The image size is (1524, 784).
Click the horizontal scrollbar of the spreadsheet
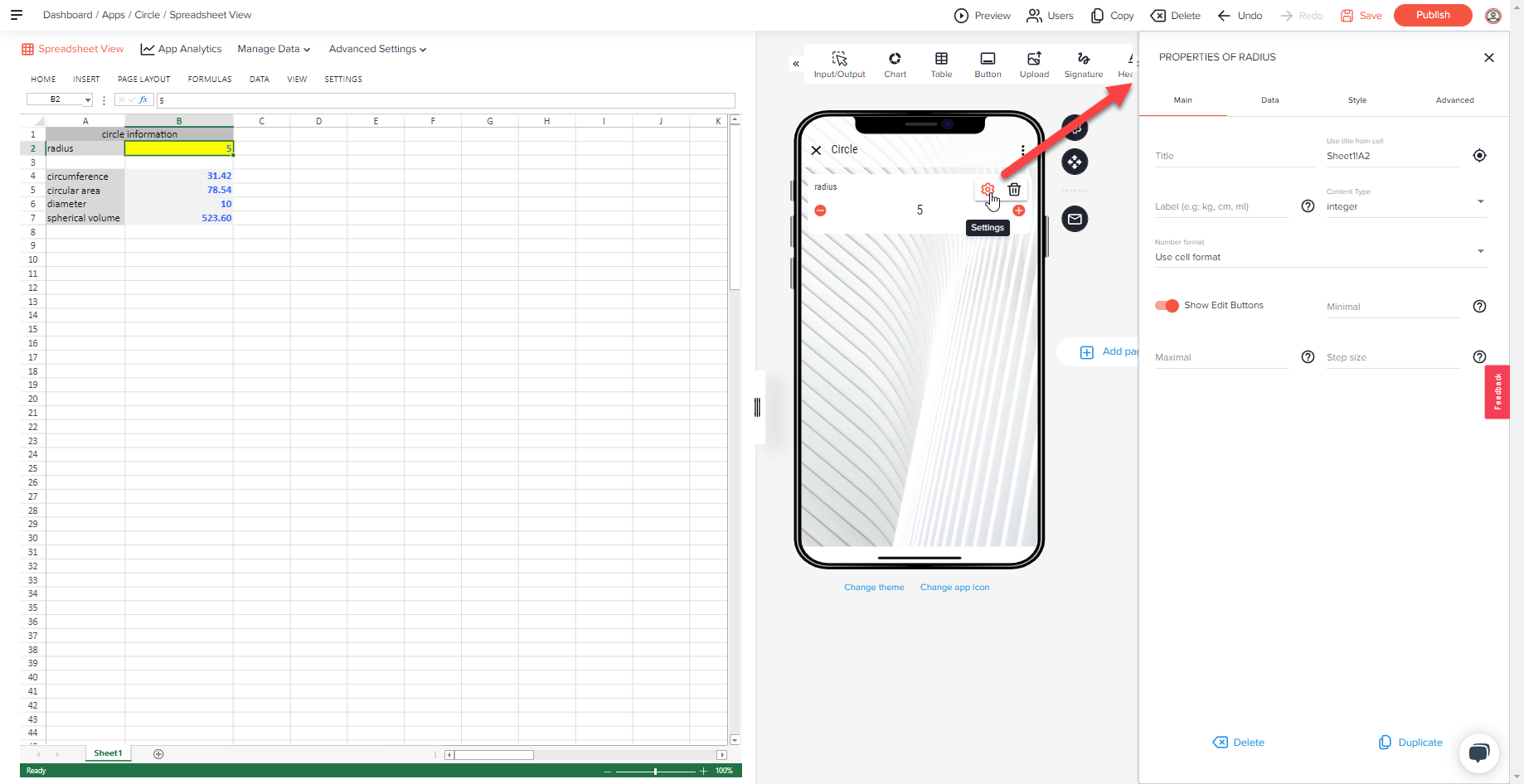pos(585,755)
